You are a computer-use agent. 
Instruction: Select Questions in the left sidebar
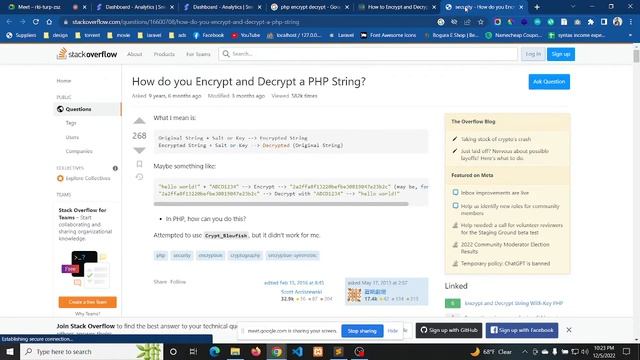(87, 109)
